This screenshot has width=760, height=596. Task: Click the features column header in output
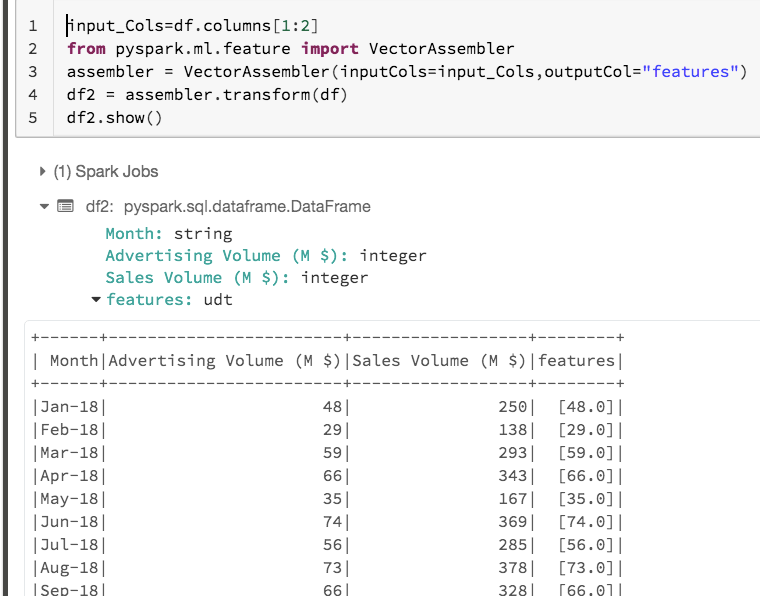(x=577, y=360)
